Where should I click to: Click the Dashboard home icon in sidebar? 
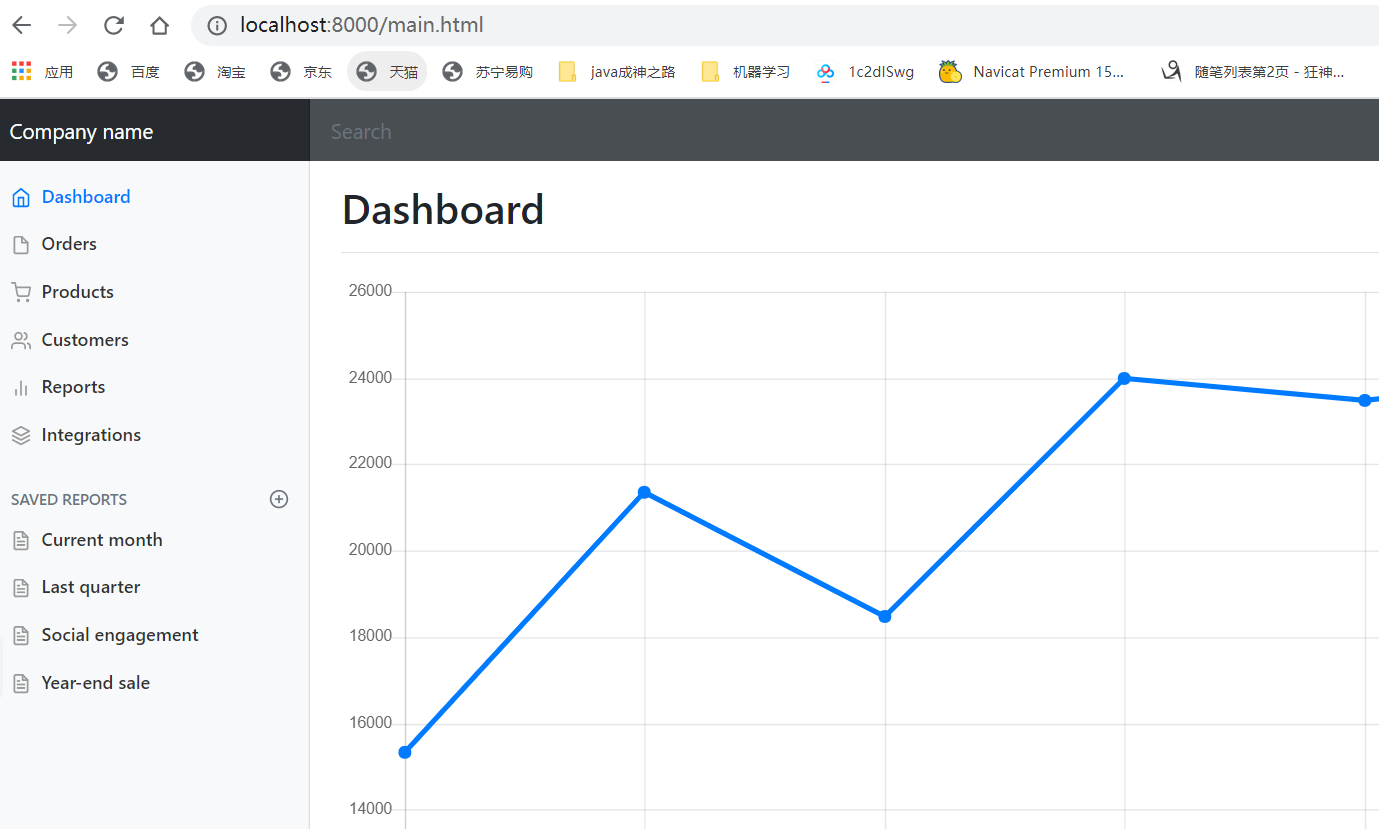(x=20, y=198)
